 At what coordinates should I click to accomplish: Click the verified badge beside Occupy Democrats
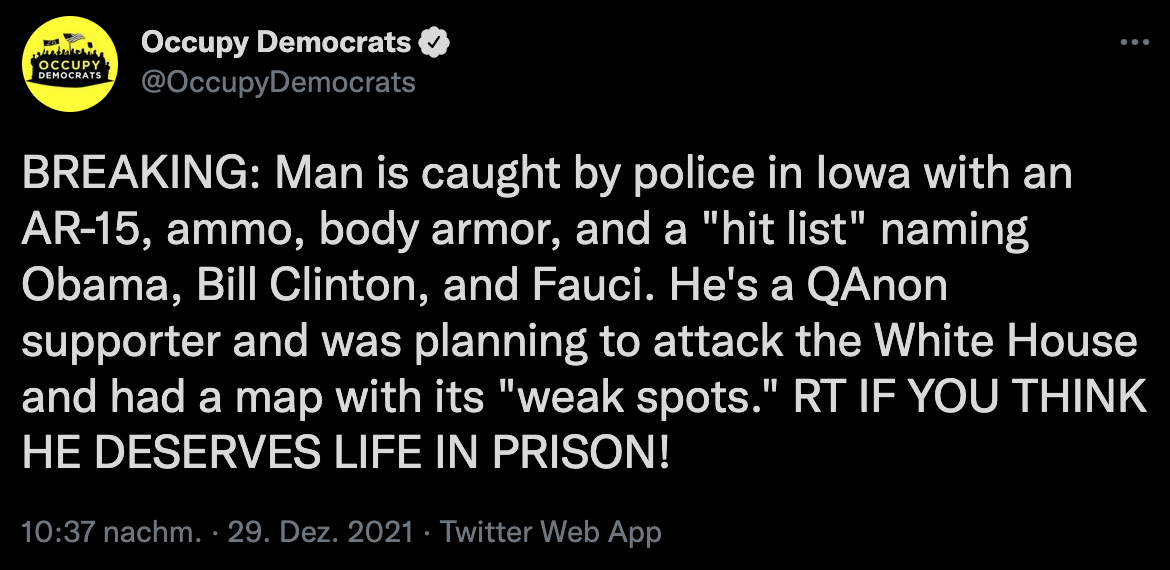(x=434, y=43)
